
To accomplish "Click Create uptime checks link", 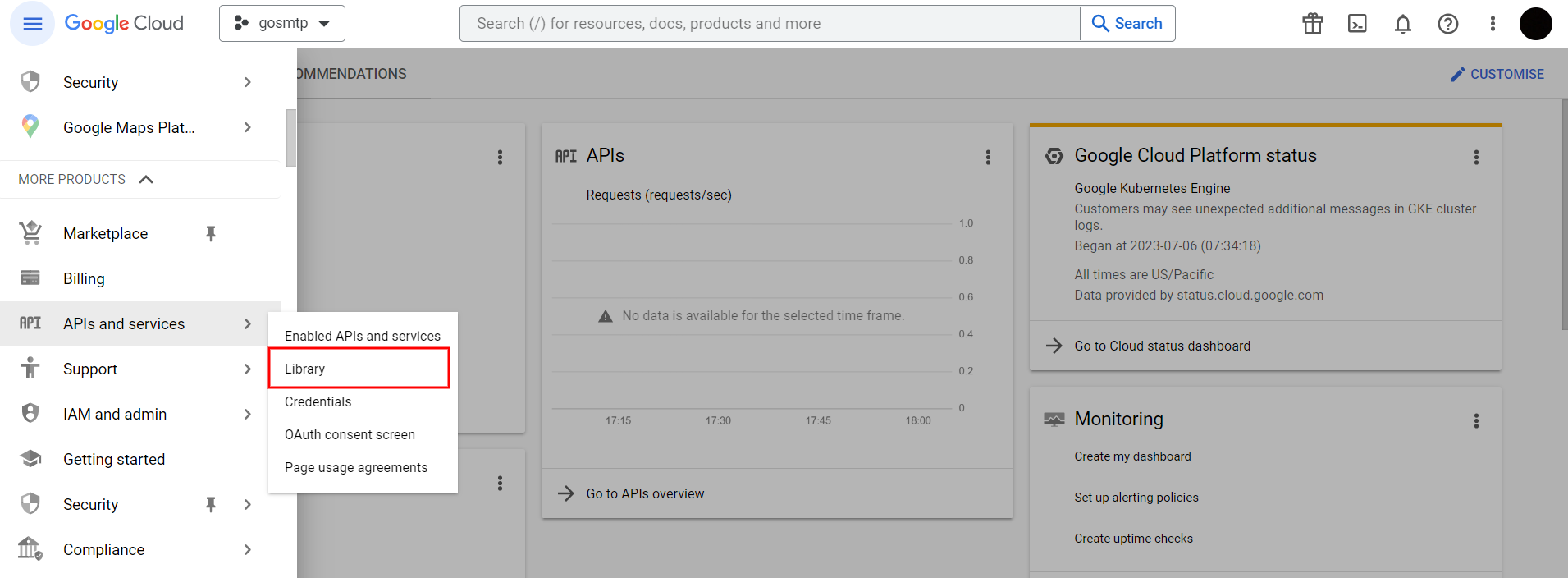I will point(1133,539).
